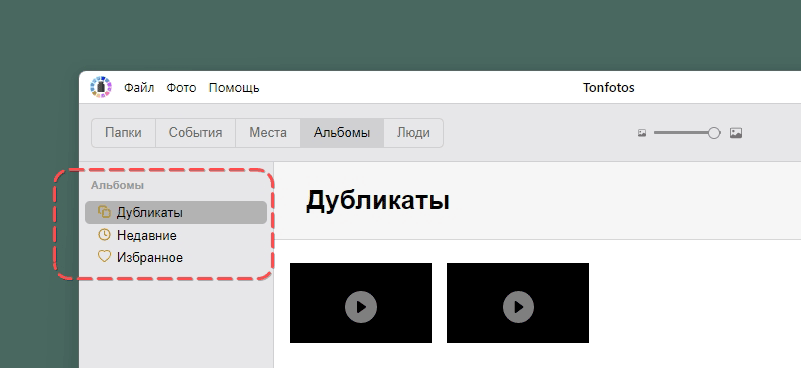Click play button on first video

click(x=361, y=307)
